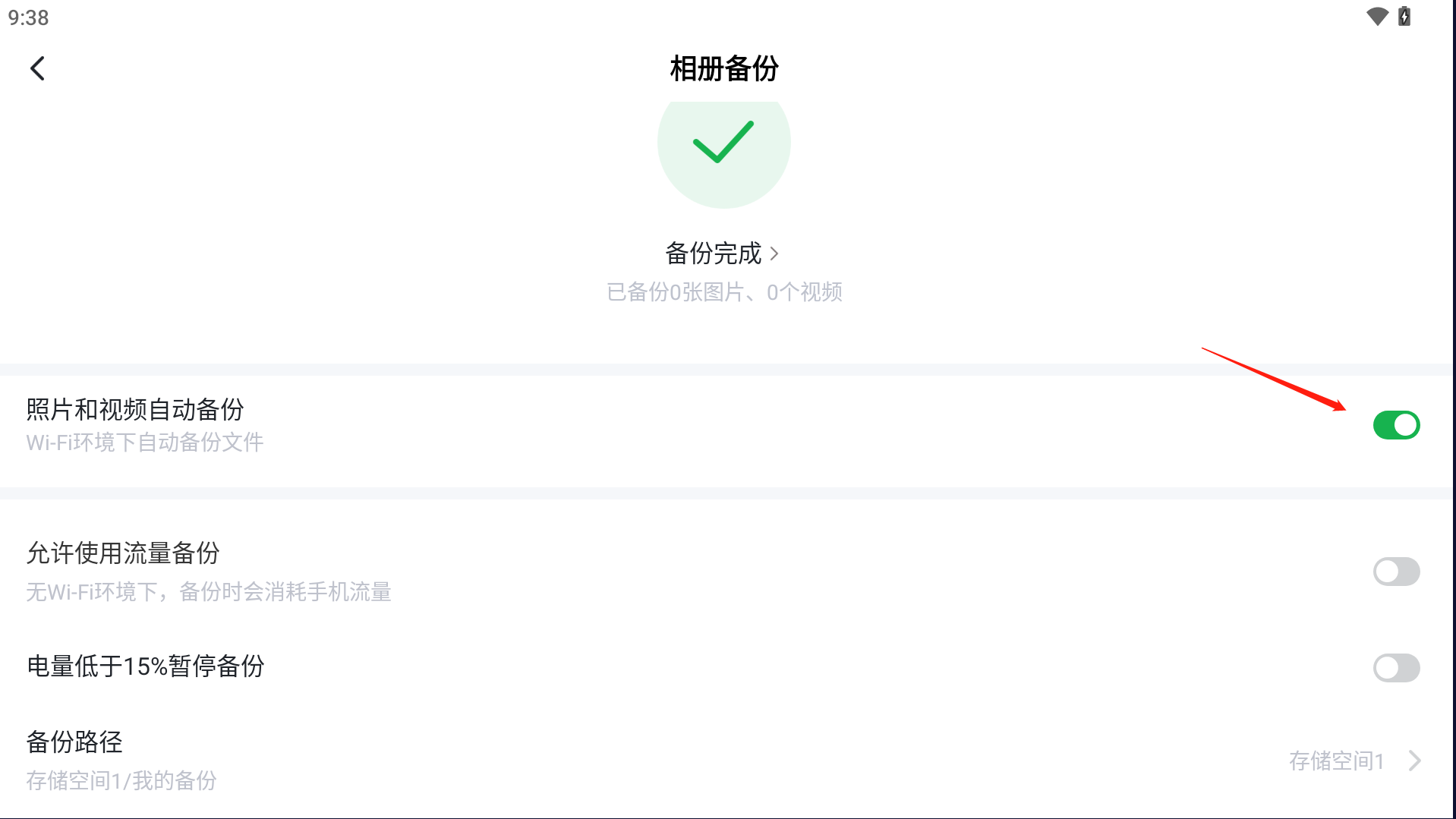Screen dimensions: 1456x819
Task: Tap the 存储空间1/我的备份 path text
Action: pyautogui.click(x=121, y=780)
